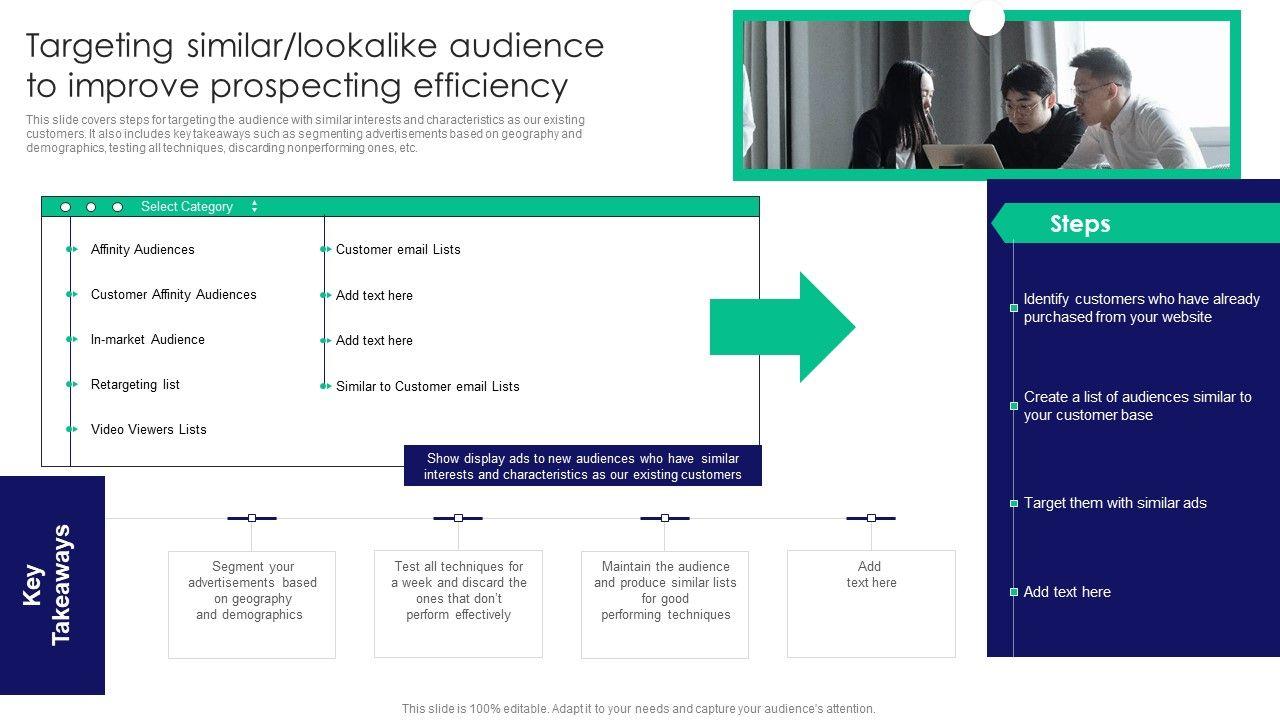Open the Select Category dropdown arrows
This screenshot has width=1280, height=720.
coord(254,207)
